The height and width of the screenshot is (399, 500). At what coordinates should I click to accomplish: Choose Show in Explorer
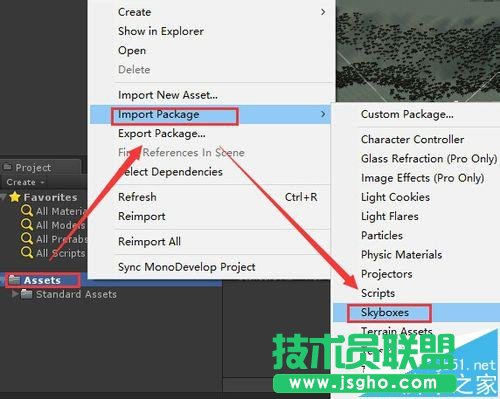click(211, 31)
